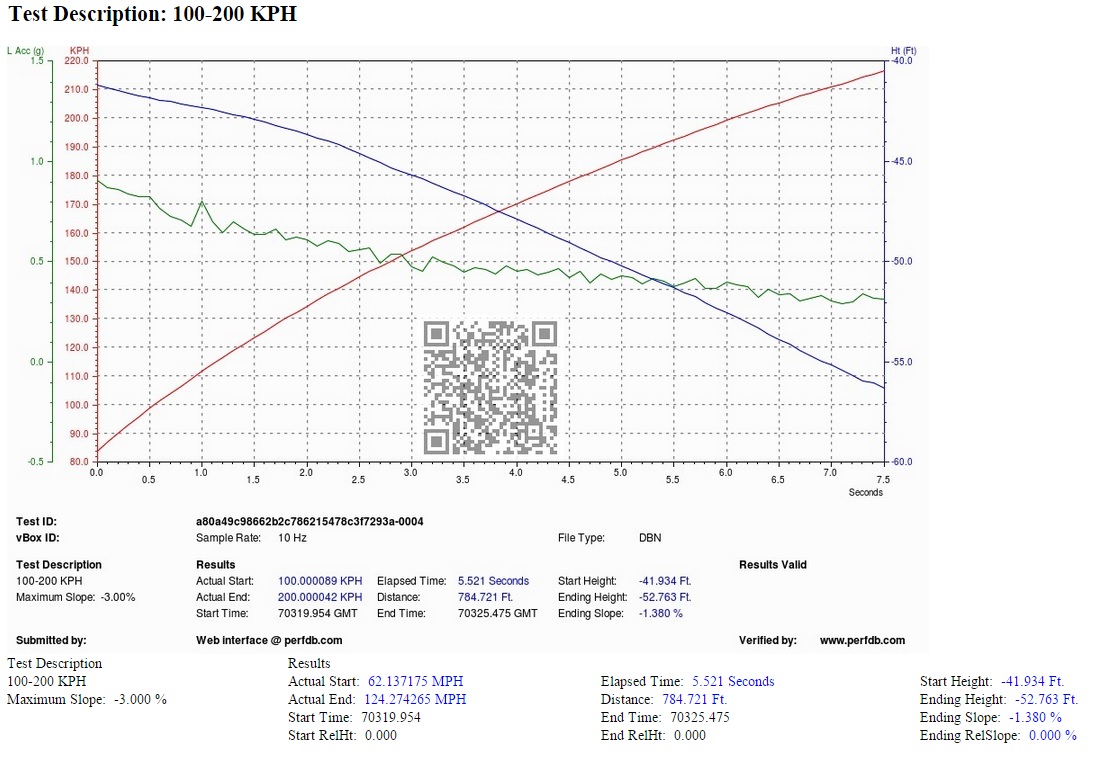Click the KPH axis label
This screenshot has width=1117, height=768.
coord(79,51)
